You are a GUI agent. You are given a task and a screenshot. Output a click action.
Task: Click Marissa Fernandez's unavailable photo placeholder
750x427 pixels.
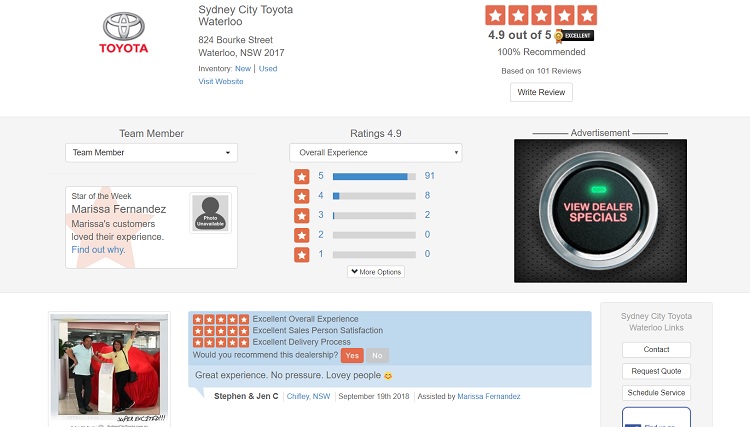(x=210, y=213)
